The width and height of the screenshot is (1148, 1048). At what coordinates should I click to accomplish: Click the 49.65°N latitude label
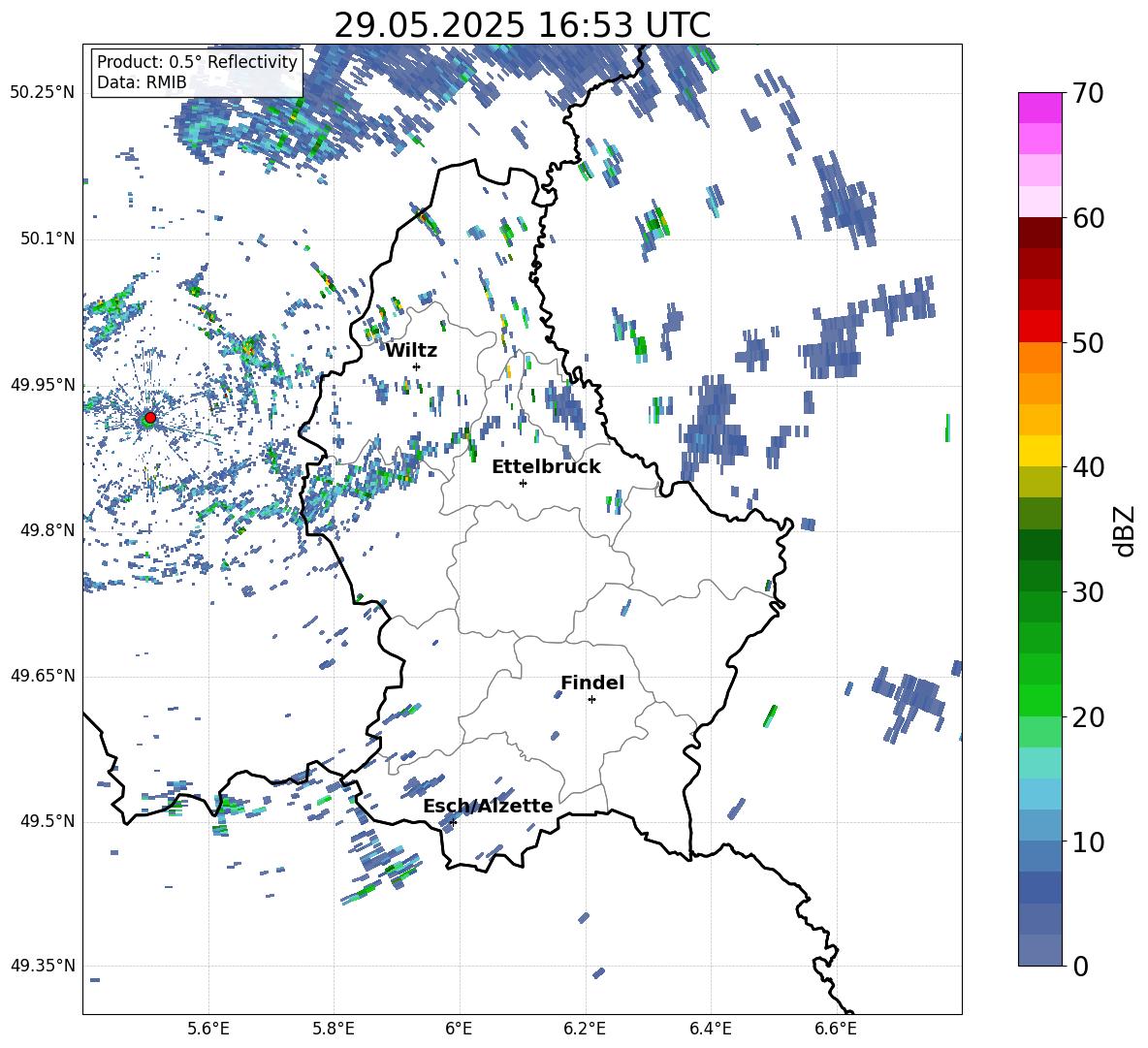tap(43, 676)
